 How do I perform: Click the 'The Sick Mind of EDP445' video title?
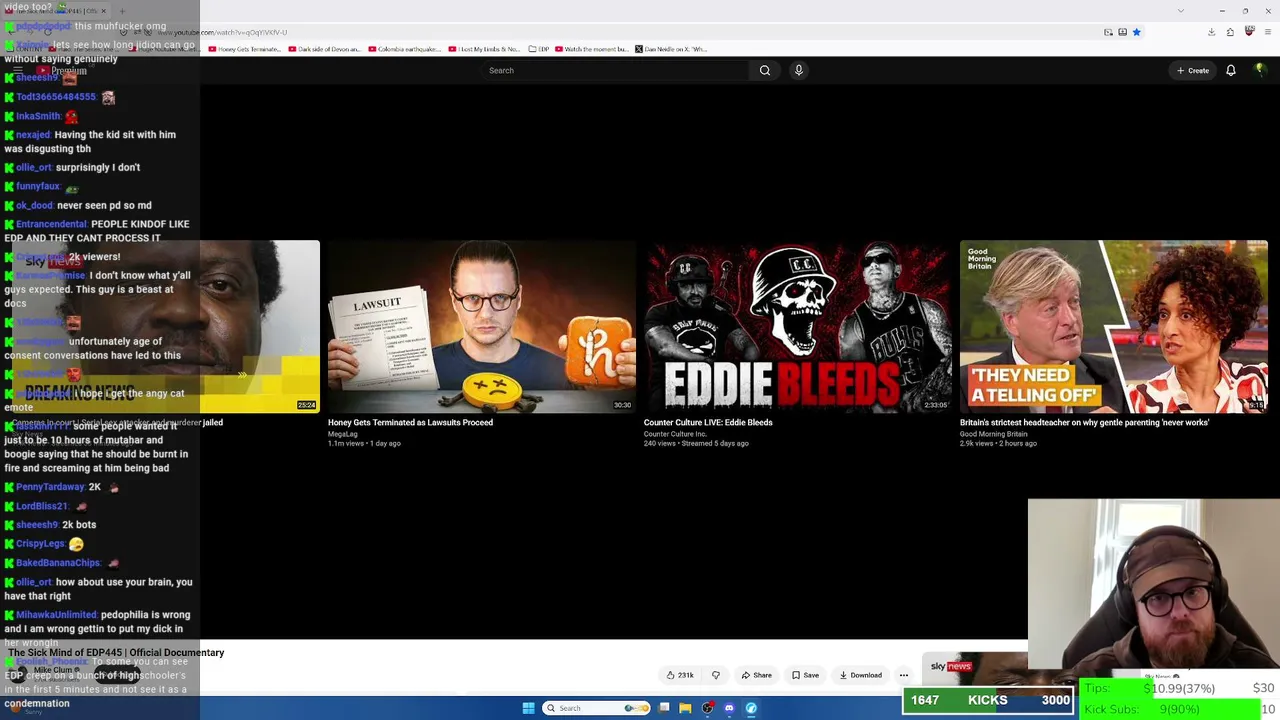[x=116, y=653]
